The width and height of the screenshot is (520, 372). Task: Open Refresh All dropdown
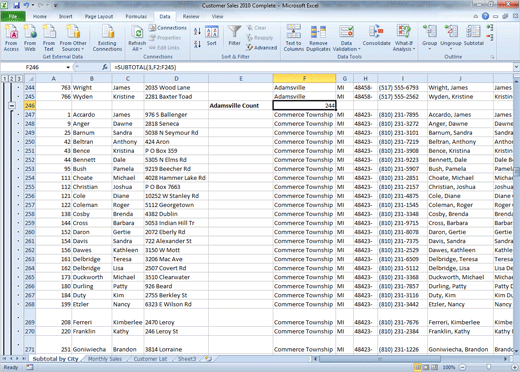[x=137, y=38]
